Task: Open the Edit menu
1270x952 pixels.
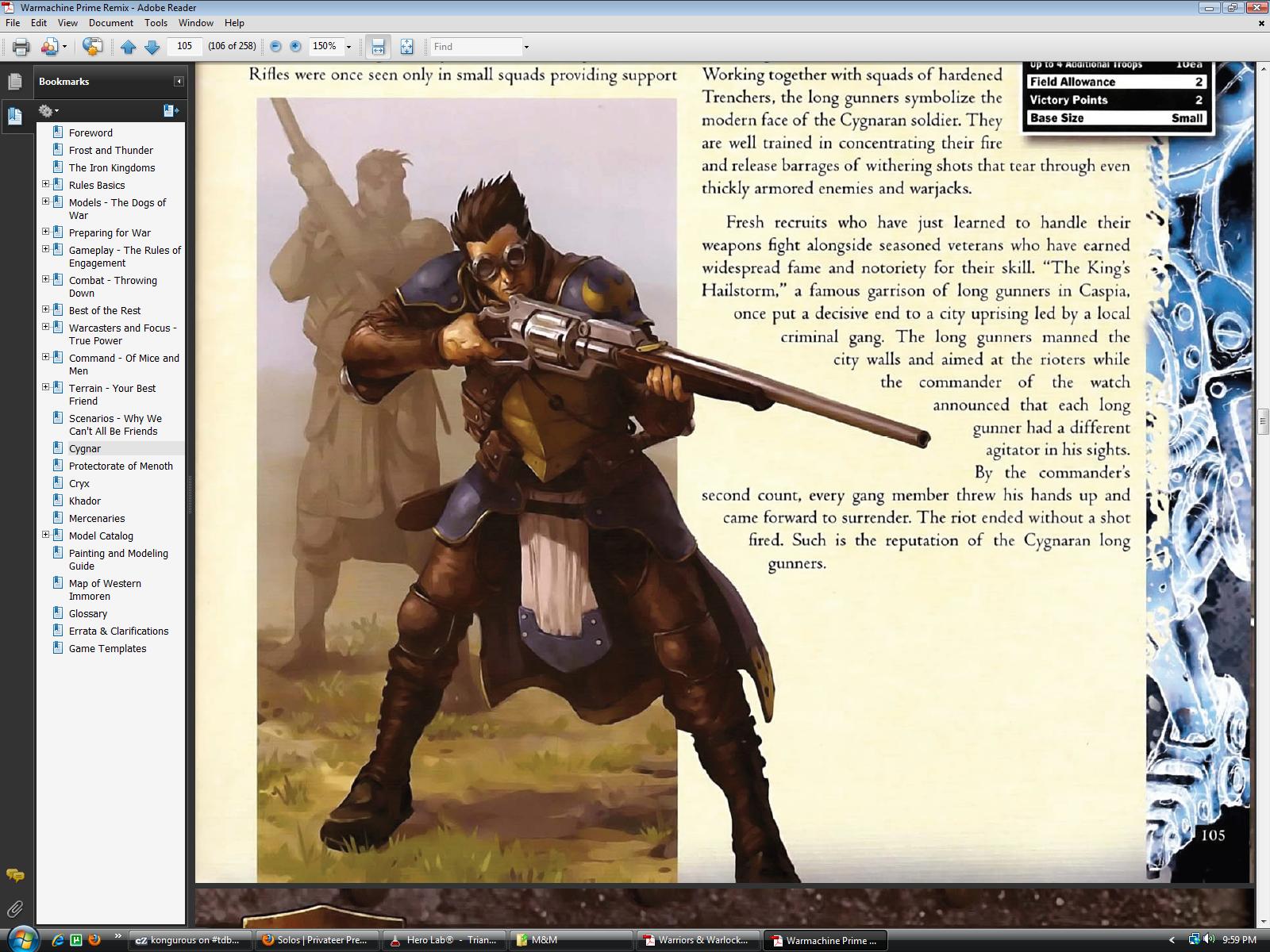Action: point(39,23)
